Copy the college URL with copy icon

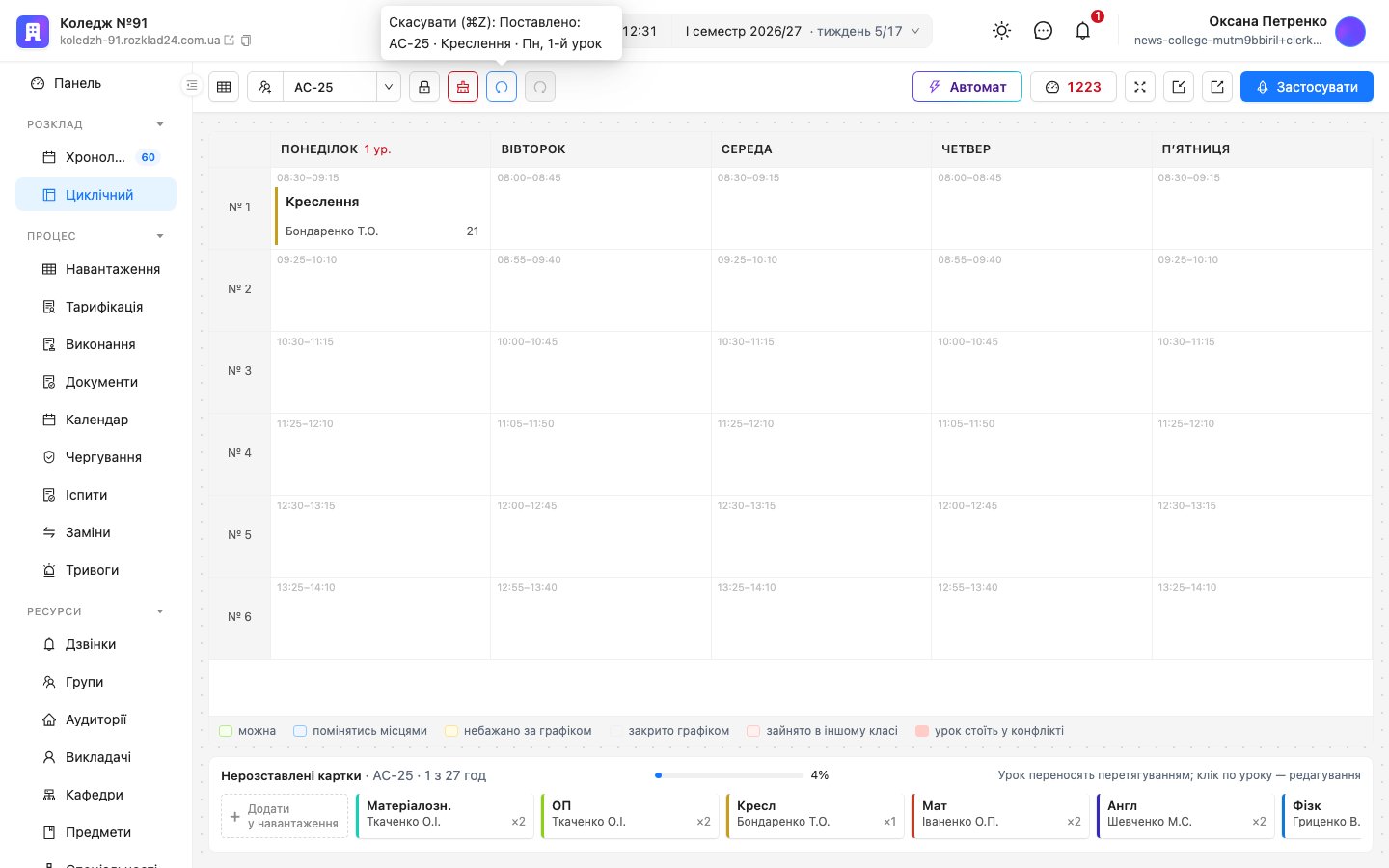coord(246,41)
